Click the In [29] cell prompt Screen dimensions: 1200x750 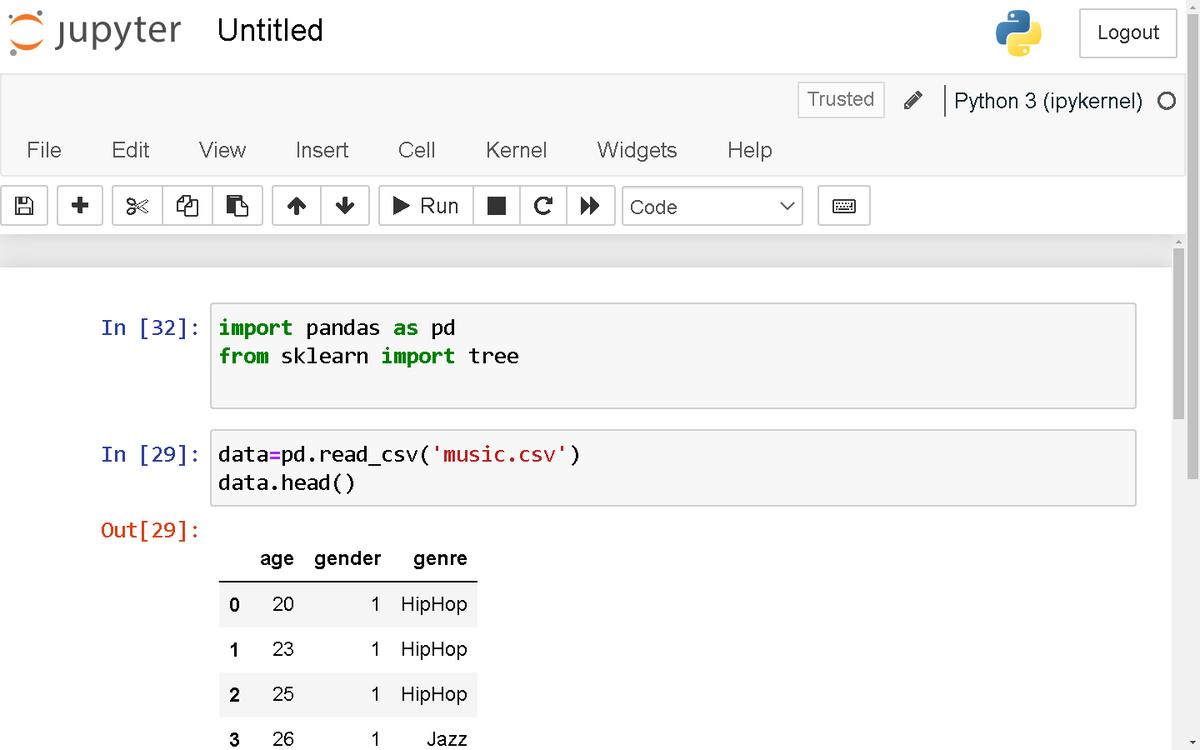click(151, 455)
